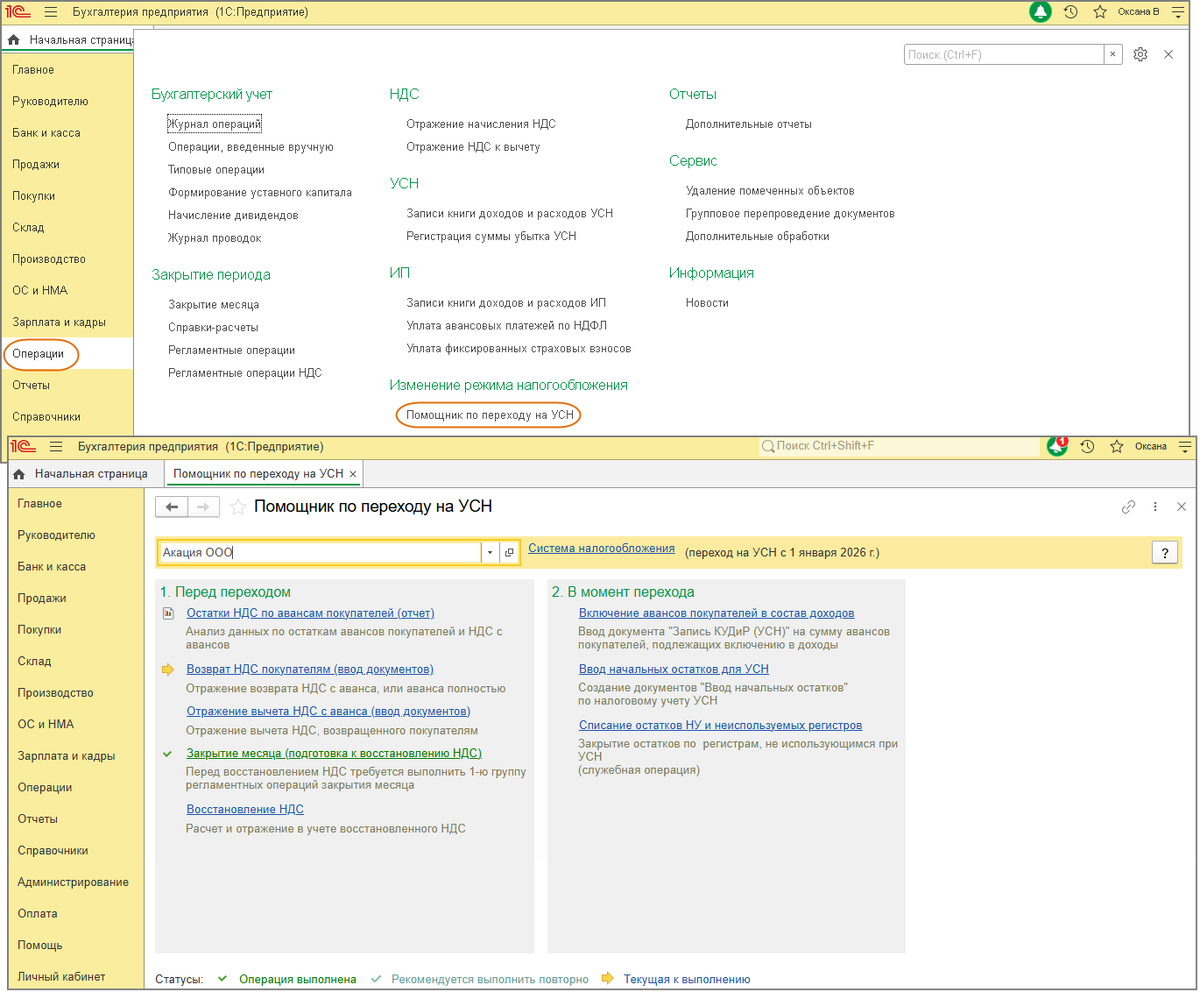Viewport: 1200px width, 992px height.
Task: Open Закрытие месяца (подготовка к восстановлению НДС)
Action: pos(334,753)
